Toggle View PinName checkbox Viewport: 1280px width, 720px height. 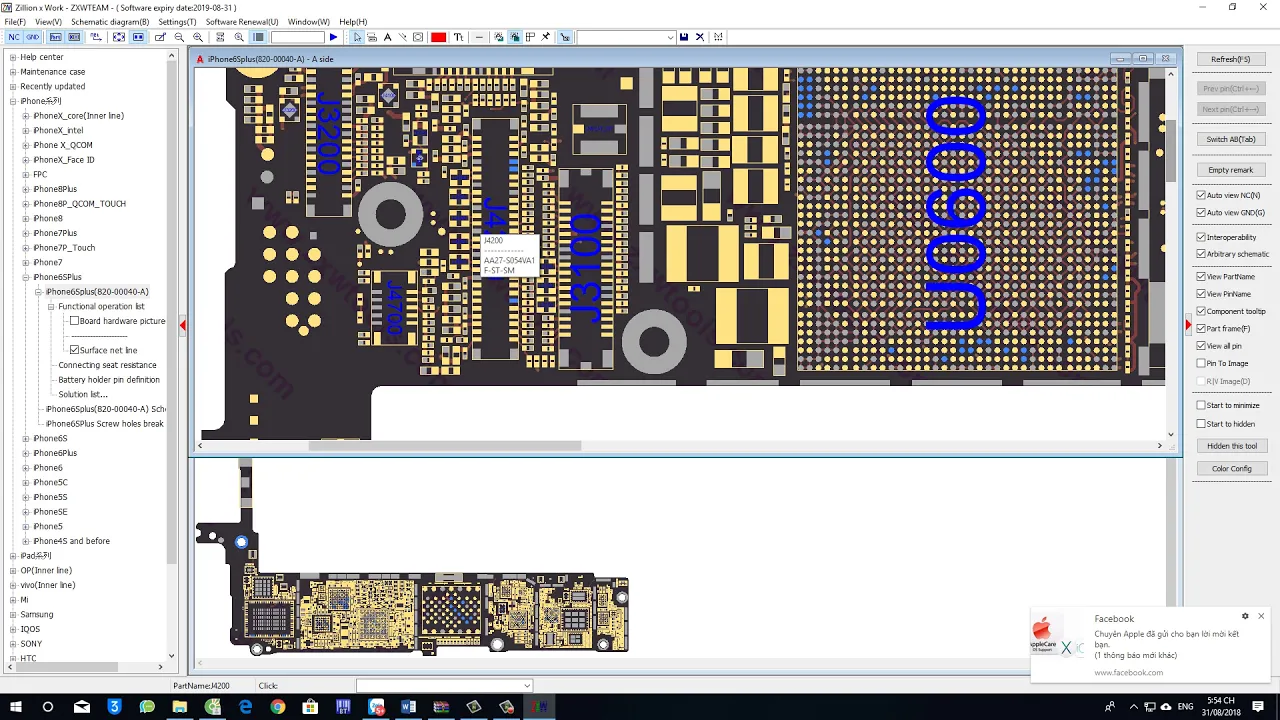click(x=1201, y=294)
